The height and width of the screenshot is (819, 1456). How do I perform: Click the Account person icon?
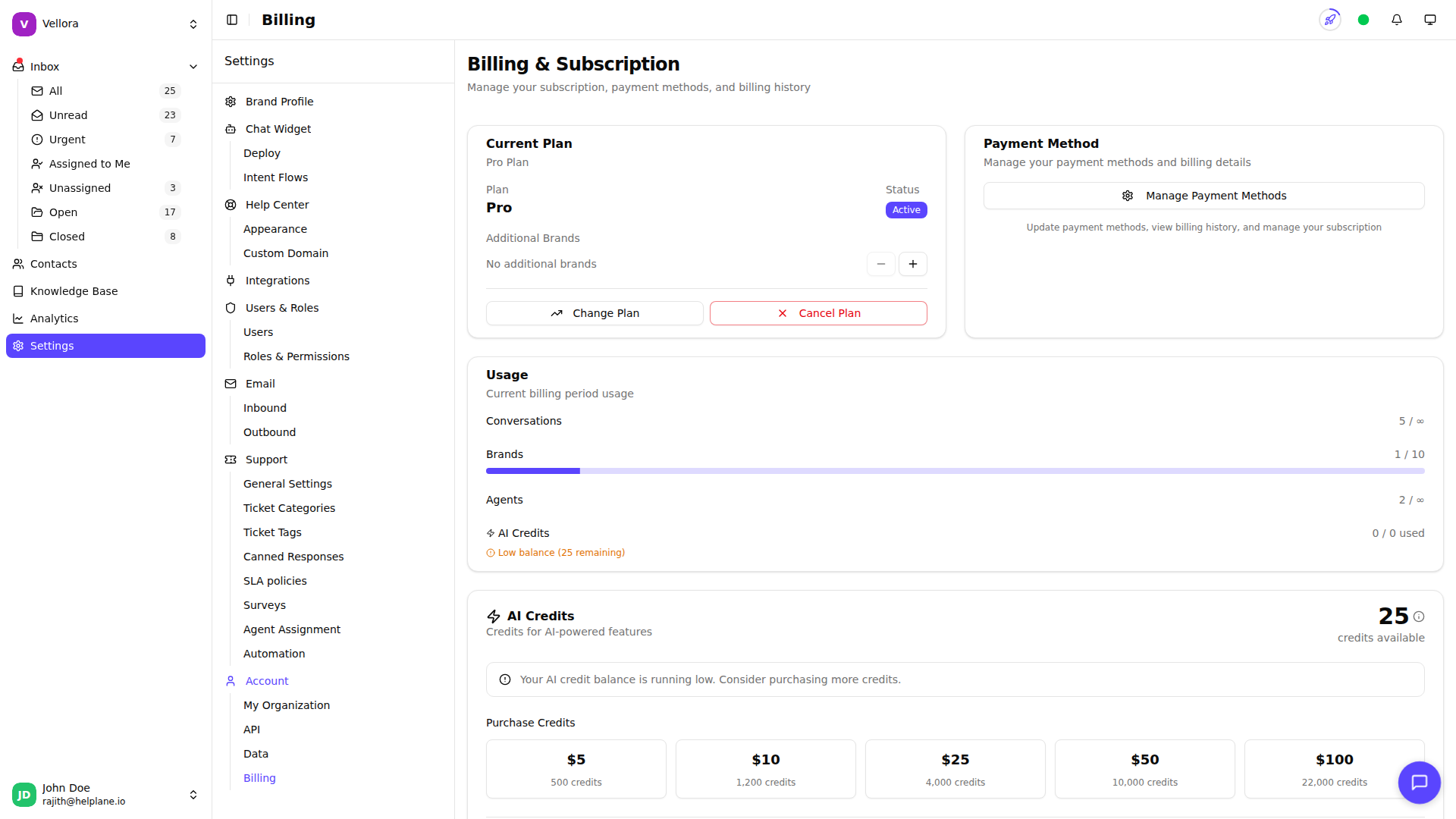[x=231, y=681]
